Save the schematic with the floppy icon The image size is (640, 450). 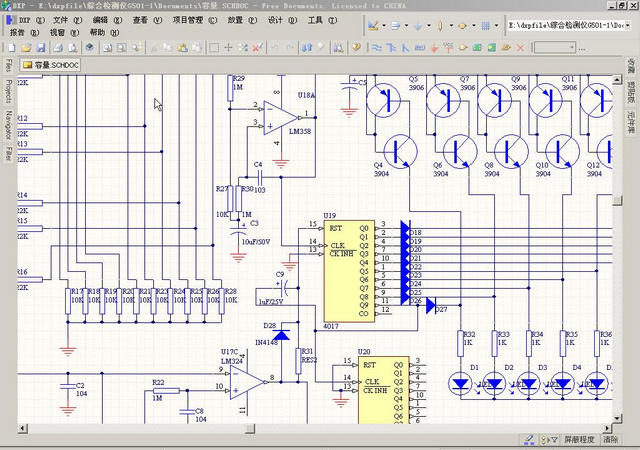click(41, 48)
